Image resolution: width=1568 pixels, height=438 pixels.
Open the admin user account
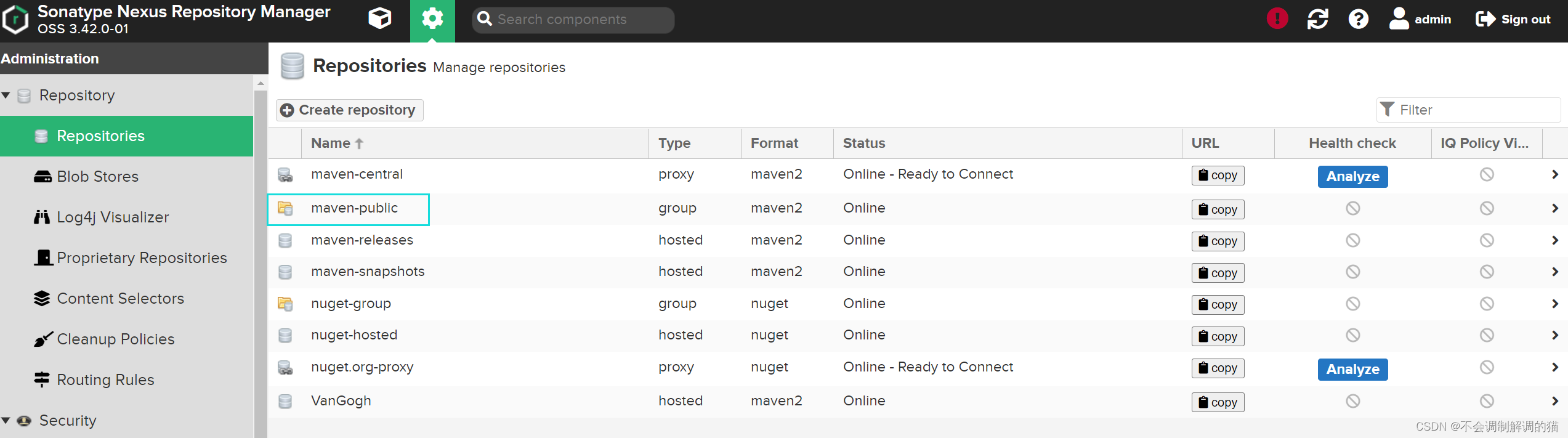1420,19
